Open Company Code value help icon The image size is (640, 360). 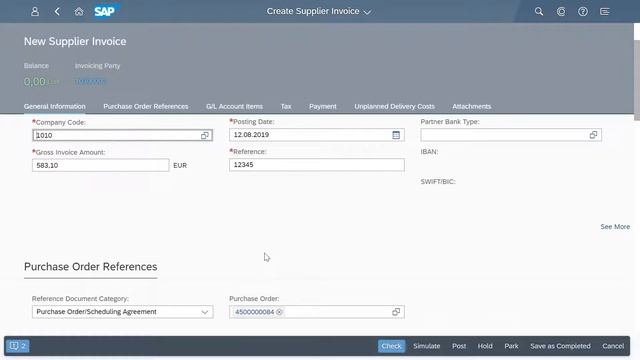pos(204,136)
